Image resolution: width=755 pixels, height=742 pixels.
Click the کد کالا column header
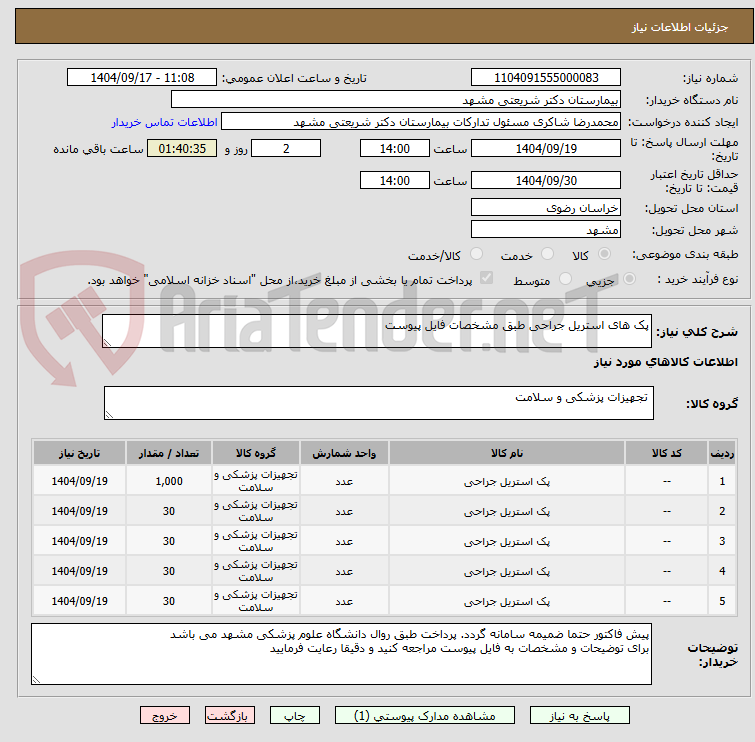click(x=666, y=453)
